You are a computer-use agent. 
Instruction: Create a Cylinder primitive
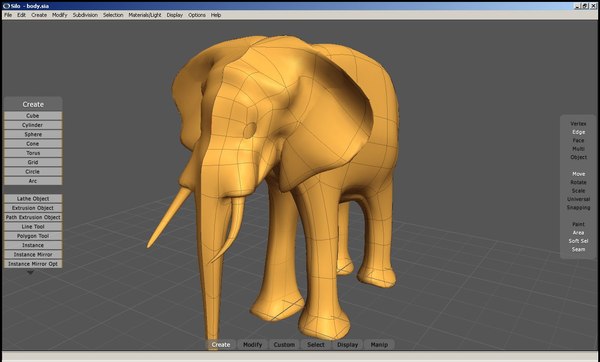33,125
